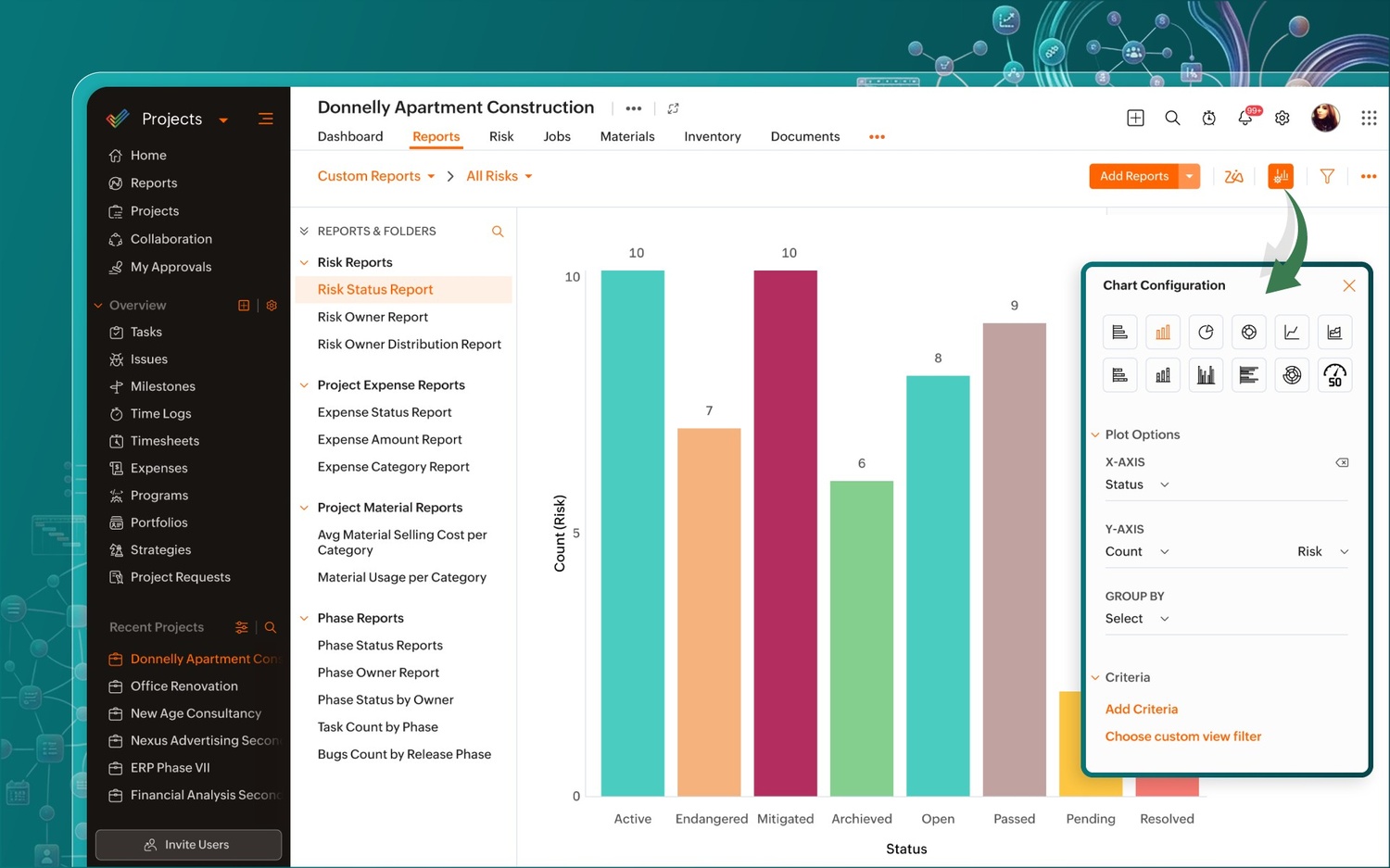Click the Add Criteria link
The width and height of the screenshot is (1390, 868).
pyautogui.click(x=1142, y=710)
